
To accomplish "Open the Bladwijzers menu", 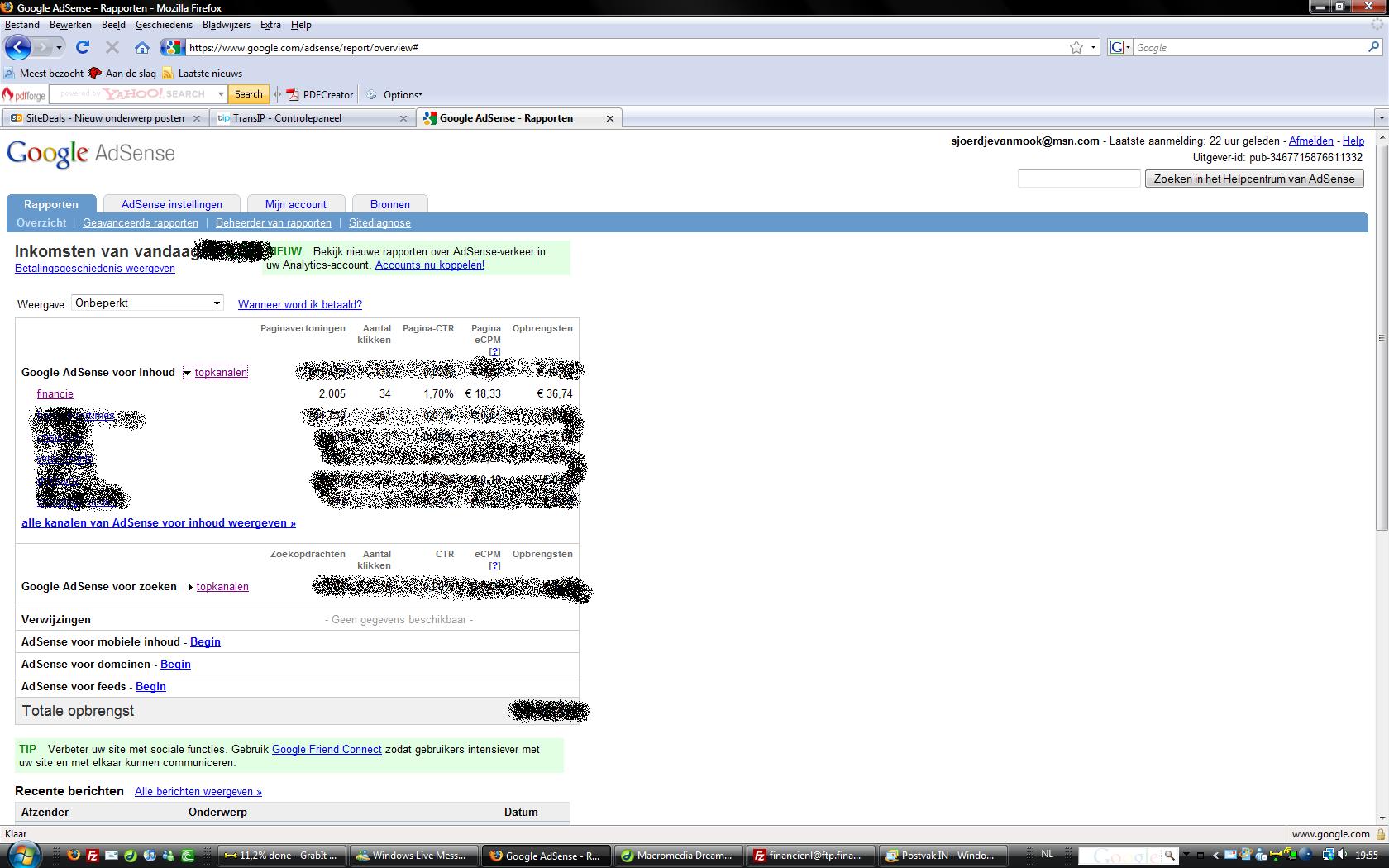I will point(226,25).
